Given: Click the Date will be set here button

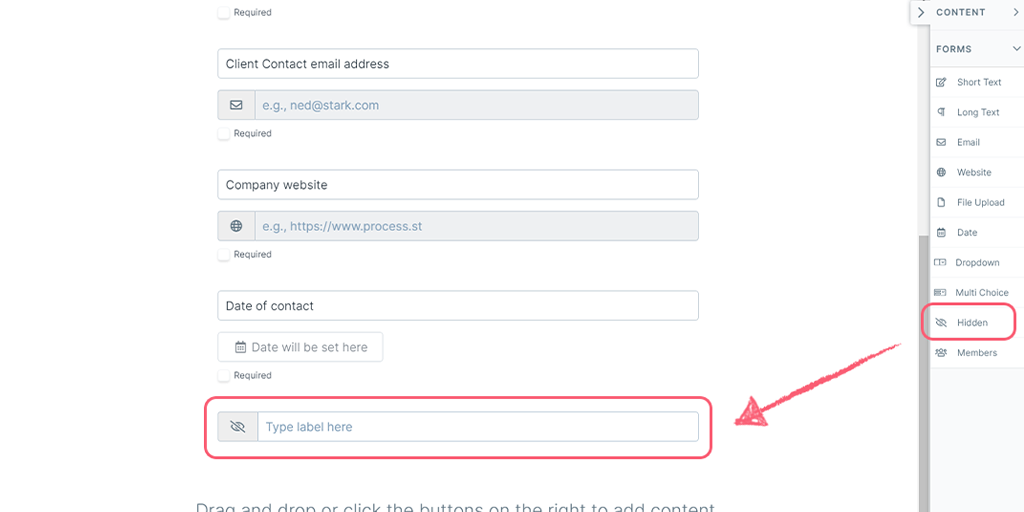Looking at the screenshot, I should [300, 347].
